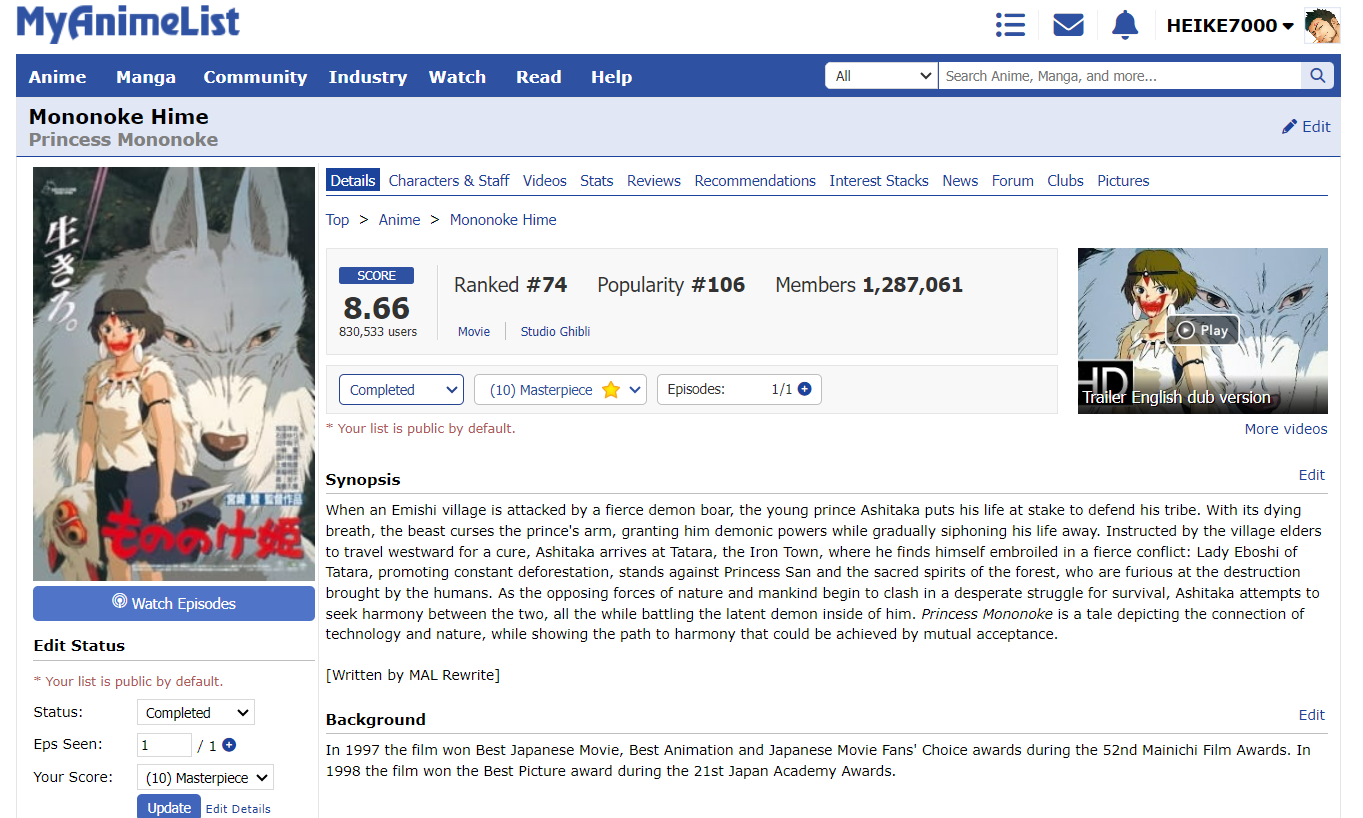Open sidebar Your Score dropdown
The height and width of the screenshot is (818, 1363).
pos(205,778)
